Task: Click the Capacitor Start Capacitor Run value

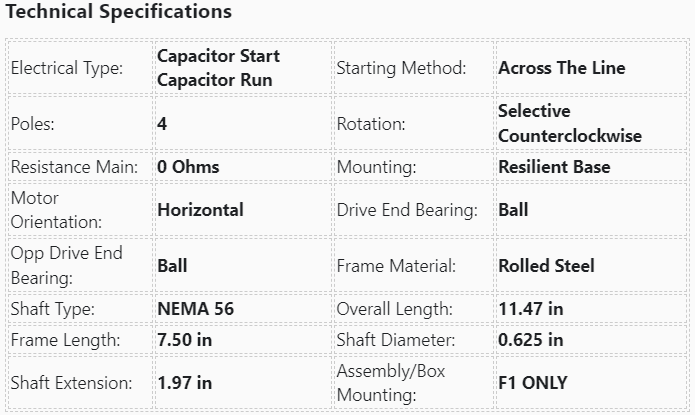Action: [218, 68]
